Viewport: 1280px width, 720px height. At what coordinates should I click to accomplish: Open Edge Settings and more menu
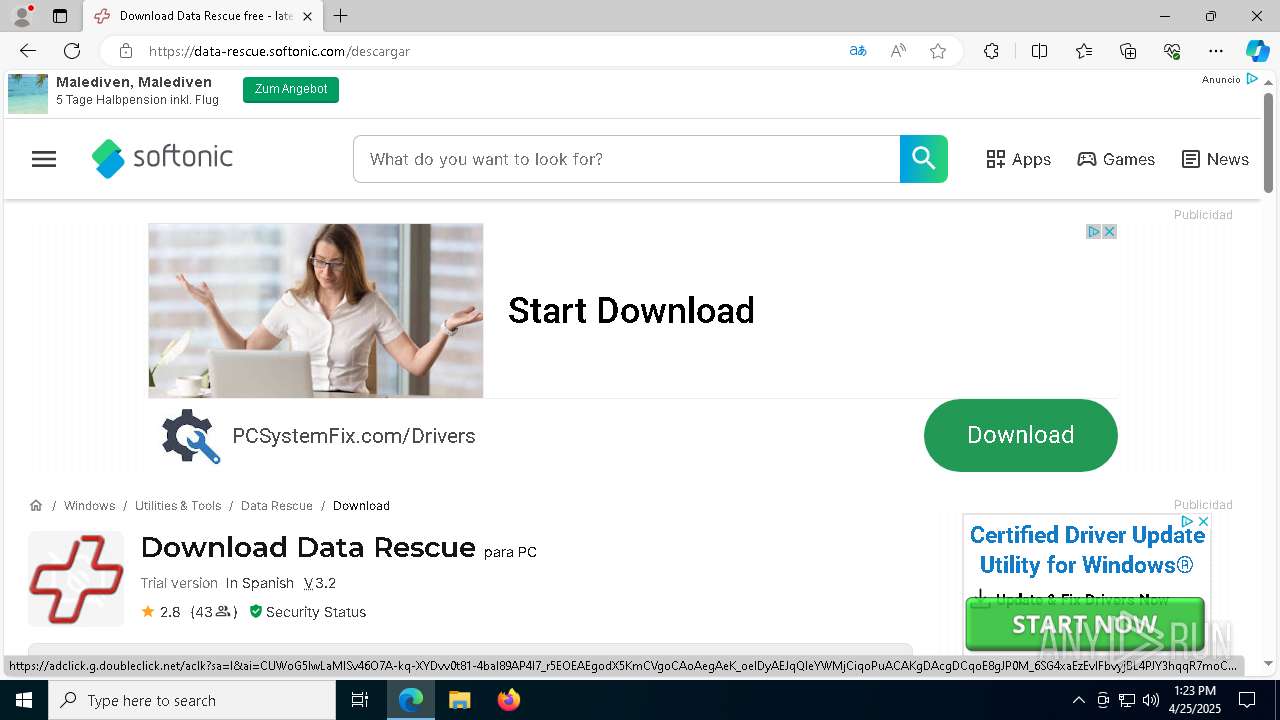pos(1216,51)
